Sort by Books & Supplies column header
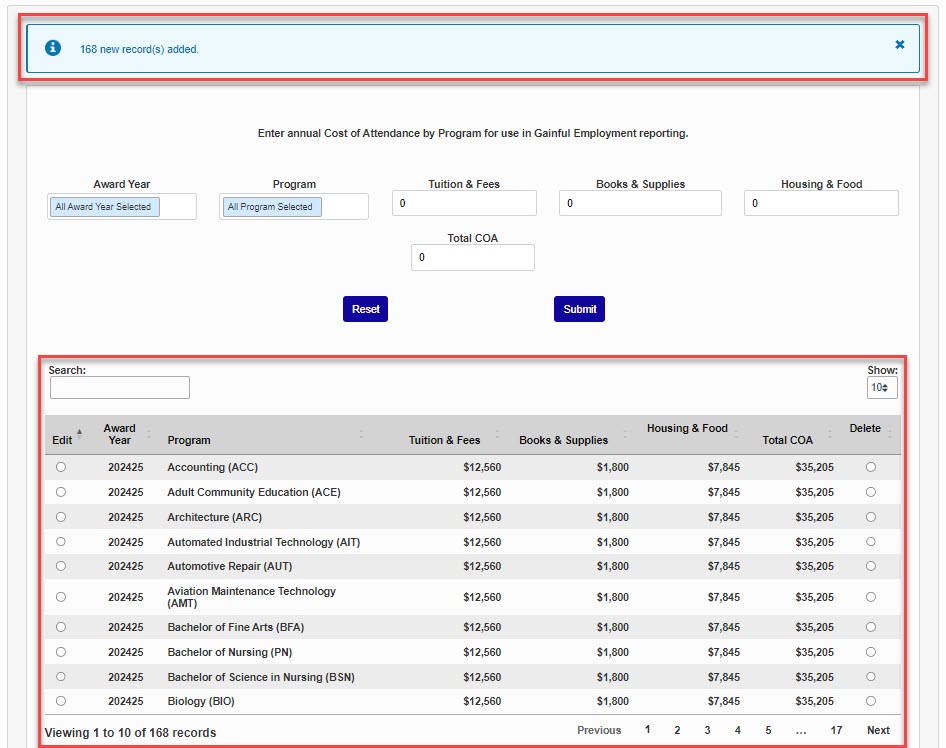 pyautogui.click(x=563, y=440)
